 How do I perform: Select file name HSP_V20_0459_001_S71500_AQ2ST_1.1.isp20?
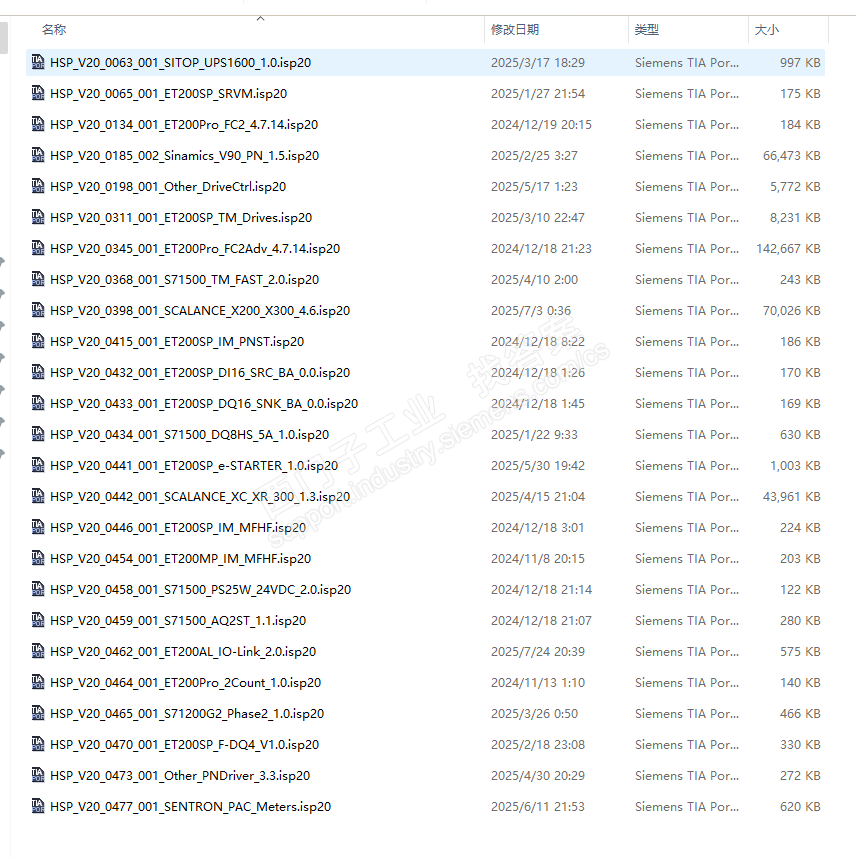click(178, 621)
